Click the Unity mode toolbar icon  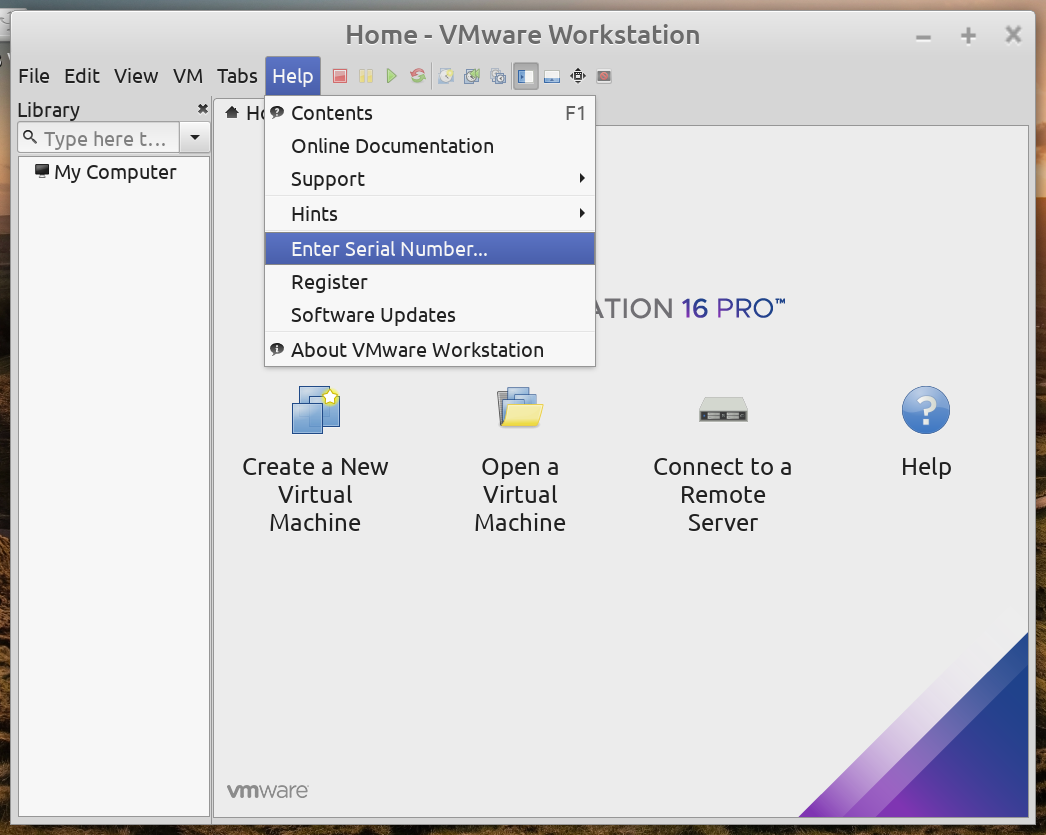(x=604, y=76)
